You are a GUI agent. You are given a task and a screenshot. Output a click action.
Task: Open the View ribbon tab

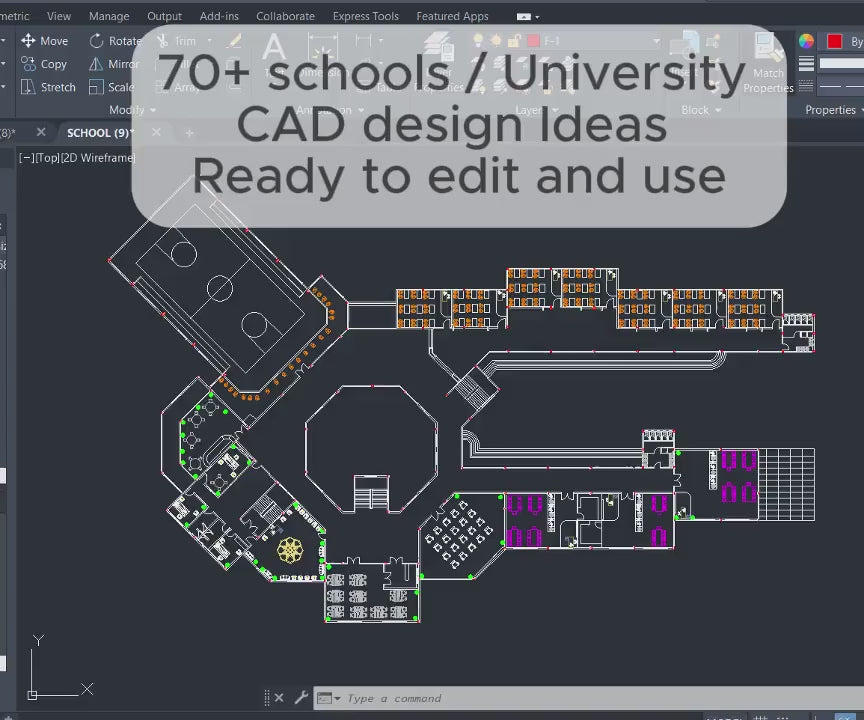(x=59, y=16)
